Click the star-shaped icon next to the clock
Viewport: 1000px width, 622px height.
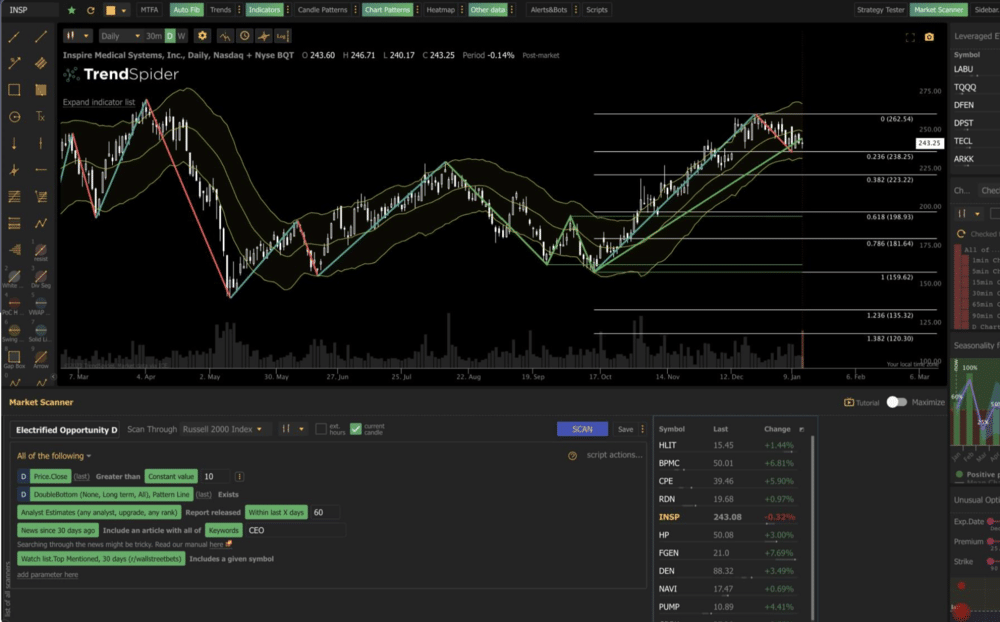point(263,36)
